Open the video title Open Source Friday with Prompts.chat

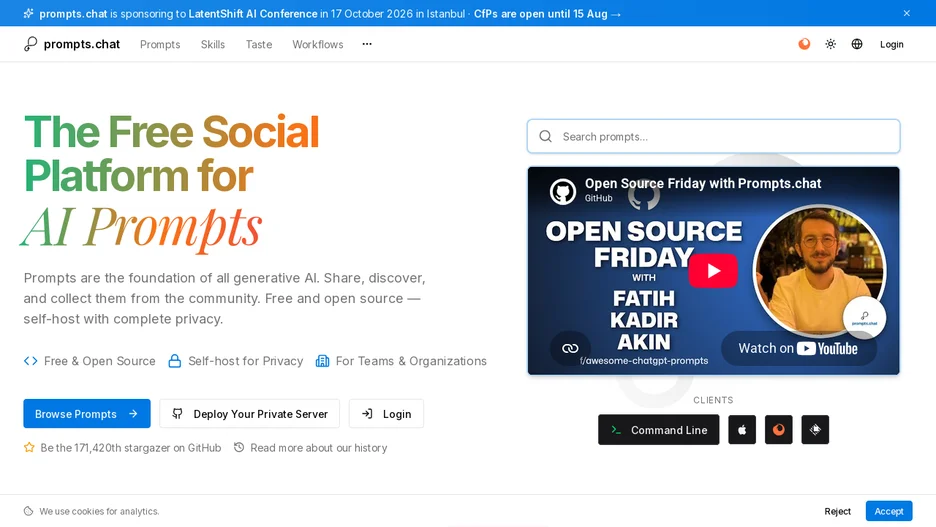pos(703,183)
